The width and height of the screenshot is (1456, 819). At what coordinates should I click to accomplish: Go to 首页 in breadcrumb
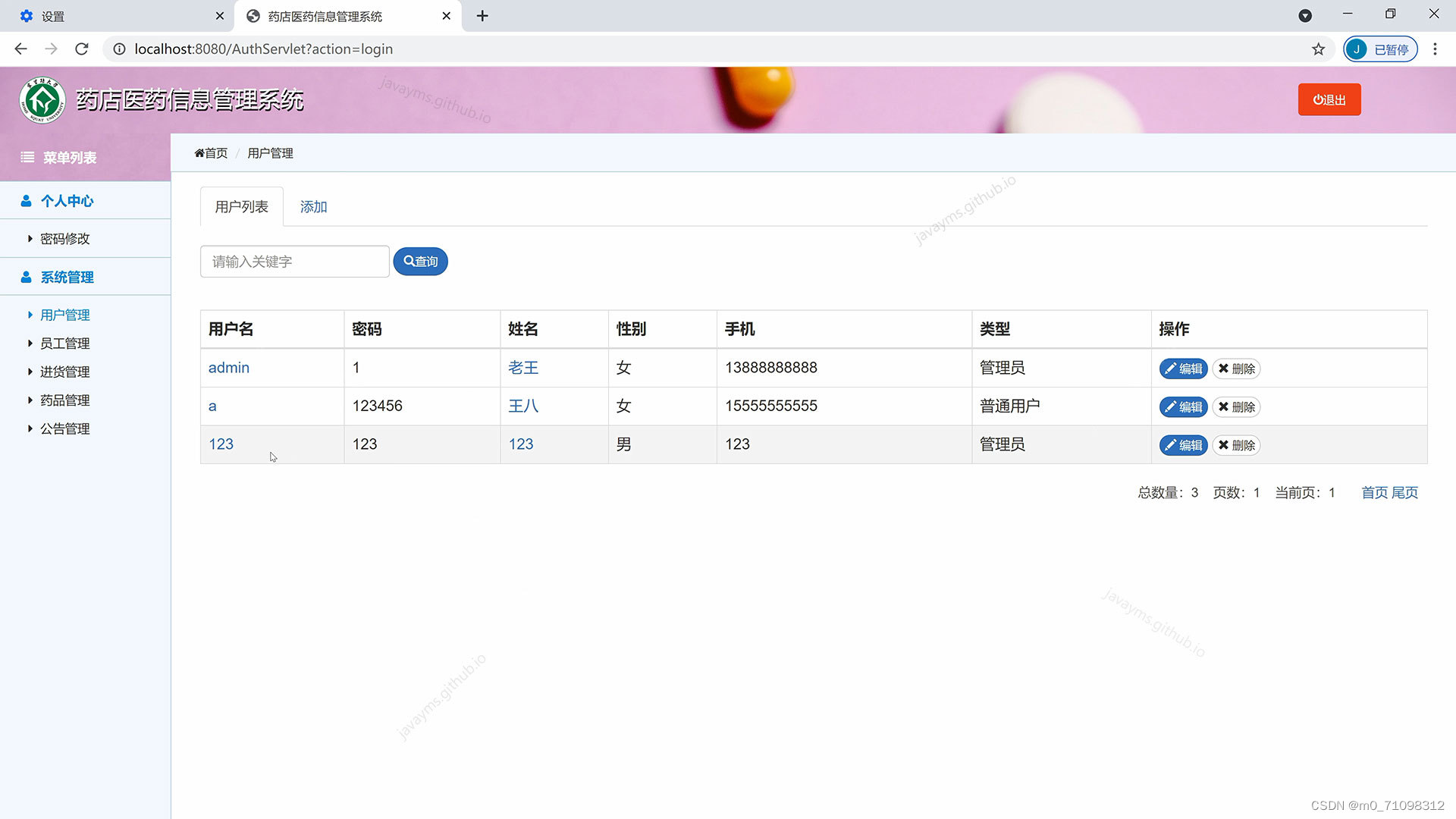(x=211, y=153)
